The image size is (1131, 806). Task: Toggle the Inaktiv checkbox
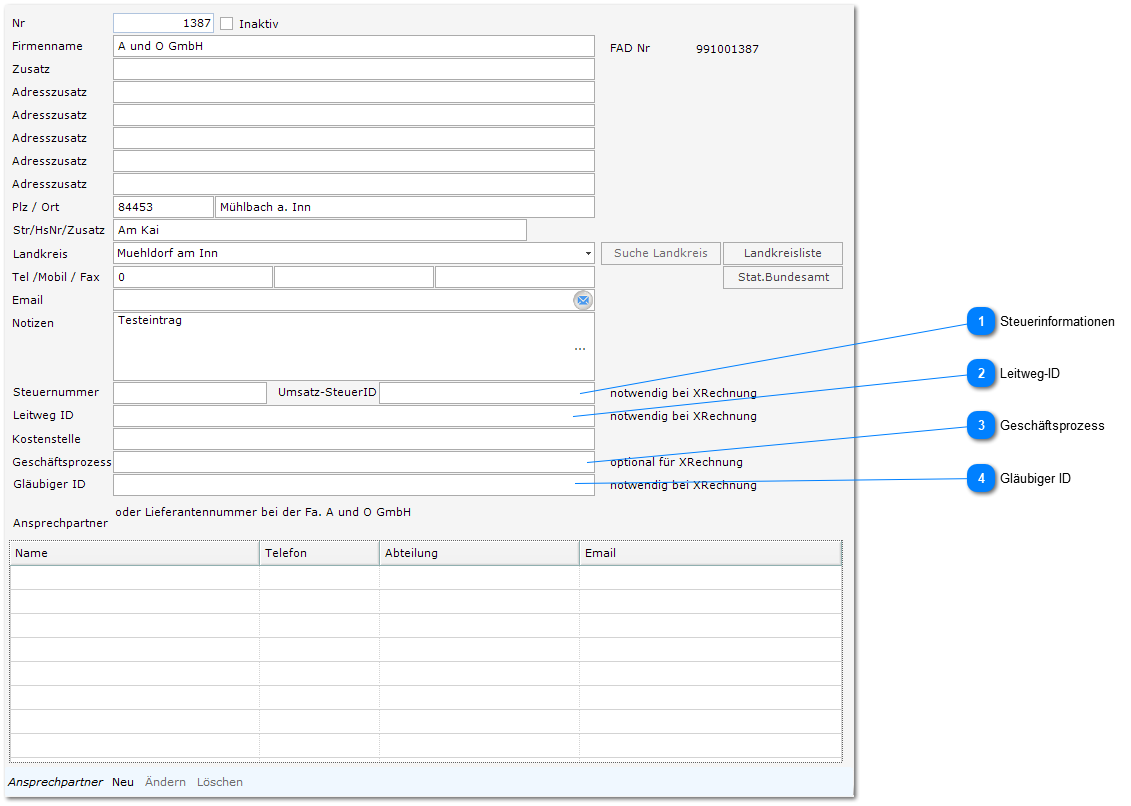225,23
